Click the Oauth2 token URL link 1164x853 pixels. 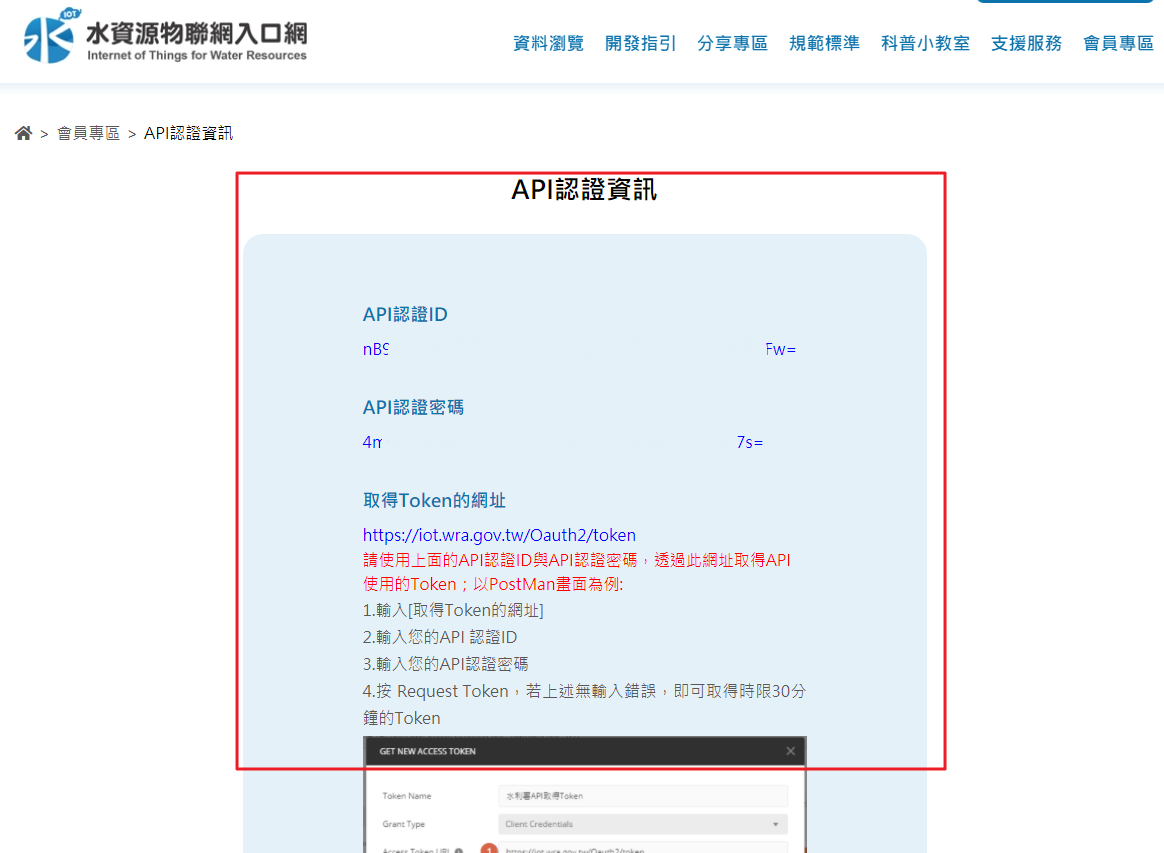[499, 535]
